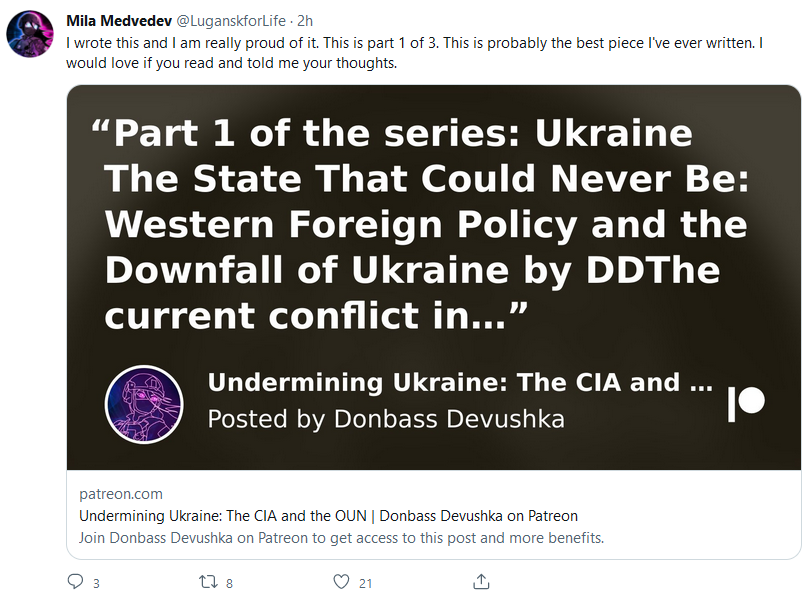Click the tweet body text
The width and height of the screenshot is (809, 600).
[414, 53]
